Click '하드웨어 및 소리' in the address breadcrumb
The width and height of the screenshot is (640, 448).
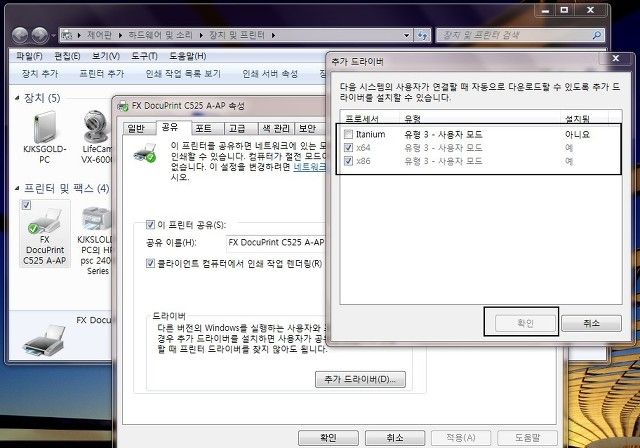pos(160,35)
